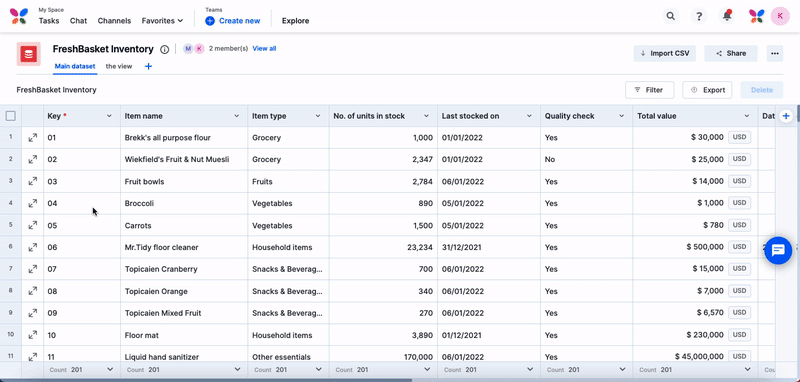Open the three-dots more options menu
This screenshot has height=382, width=800.
click(775, 54)
